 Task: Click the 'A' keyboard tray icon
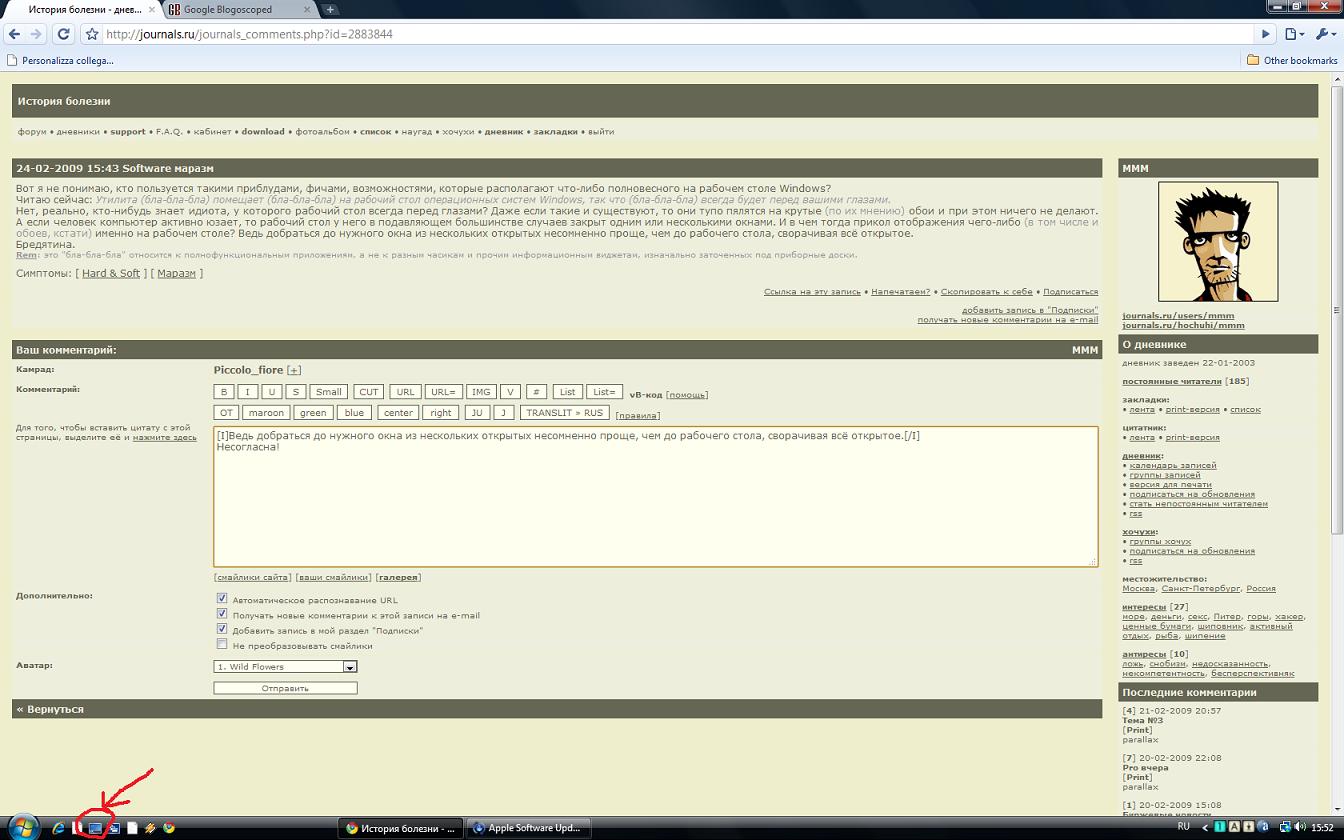tap(1234, 827)
